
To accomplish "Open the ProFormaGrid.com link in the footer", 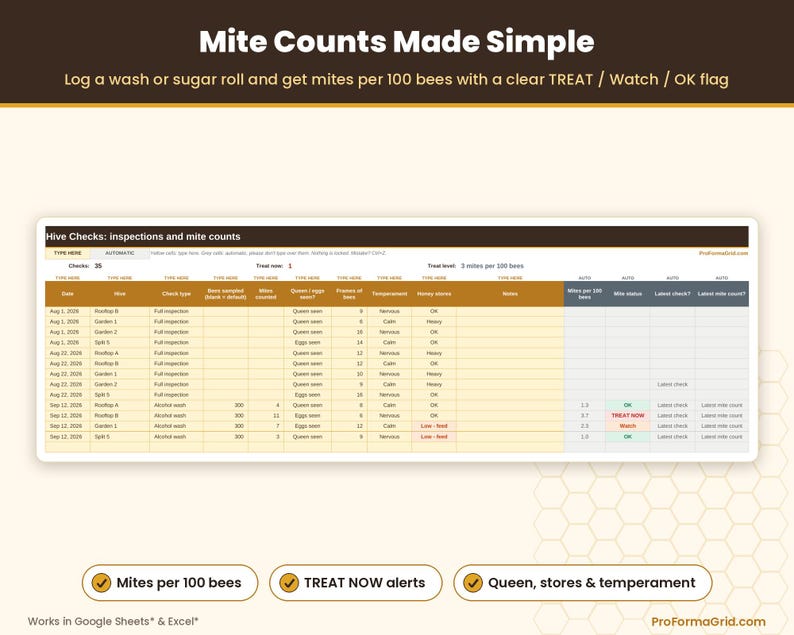I will tap(708, 621).
